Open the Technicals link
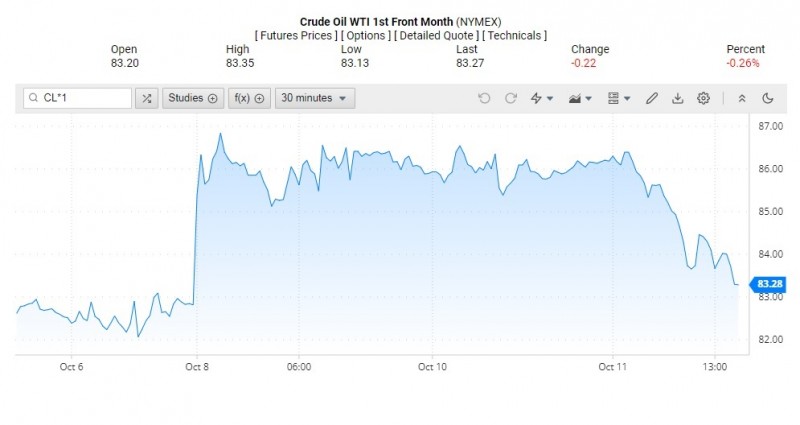This screenshot has width=800, height=425. (515, 36)
